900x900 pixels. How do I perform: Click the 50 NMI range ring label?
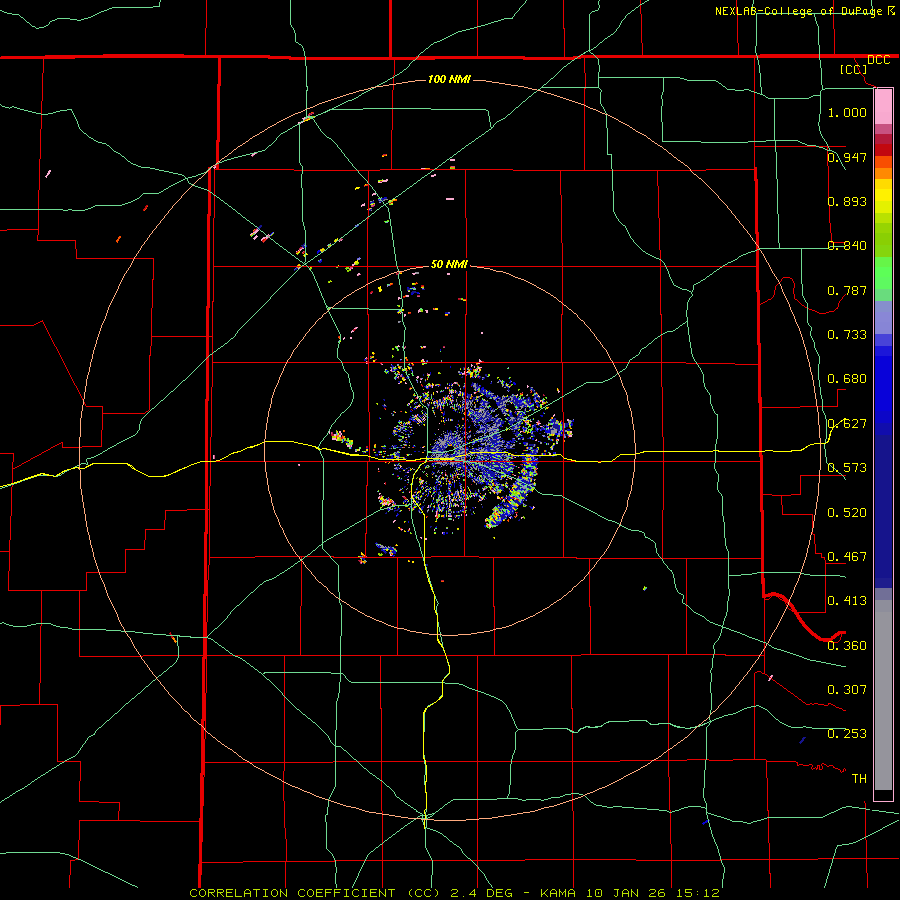(x=449, y=264)
